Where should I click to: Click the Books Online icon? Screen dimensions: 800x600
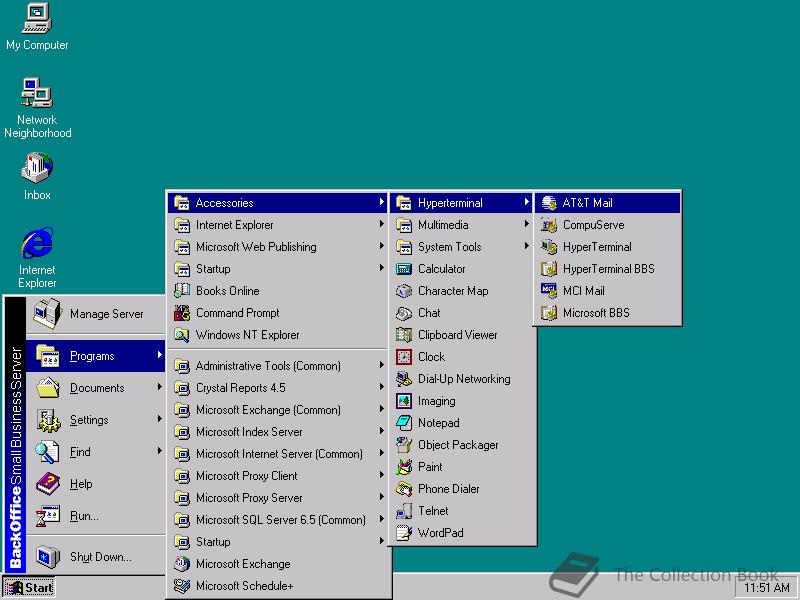[182, 291]
